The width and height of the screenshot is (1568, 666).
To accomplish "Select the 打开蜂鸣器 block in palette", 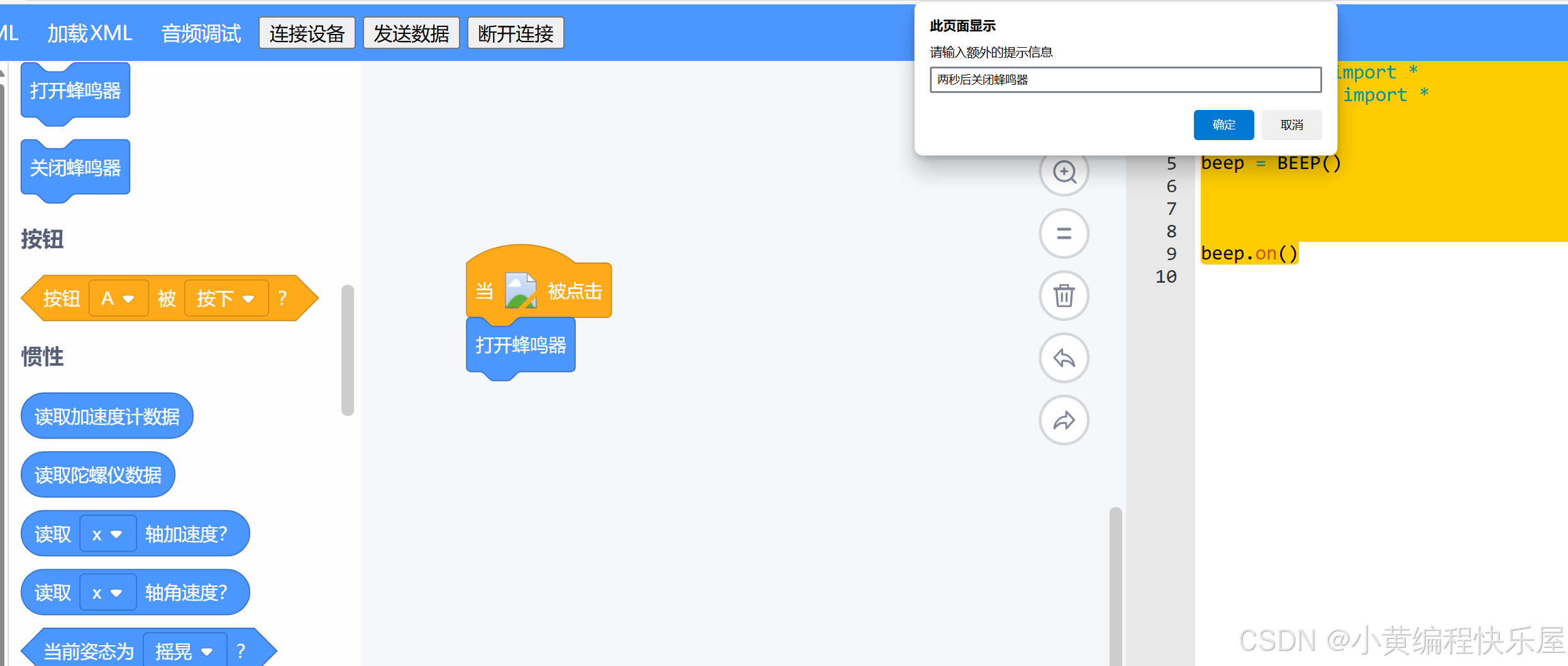I will coord(75,89).
